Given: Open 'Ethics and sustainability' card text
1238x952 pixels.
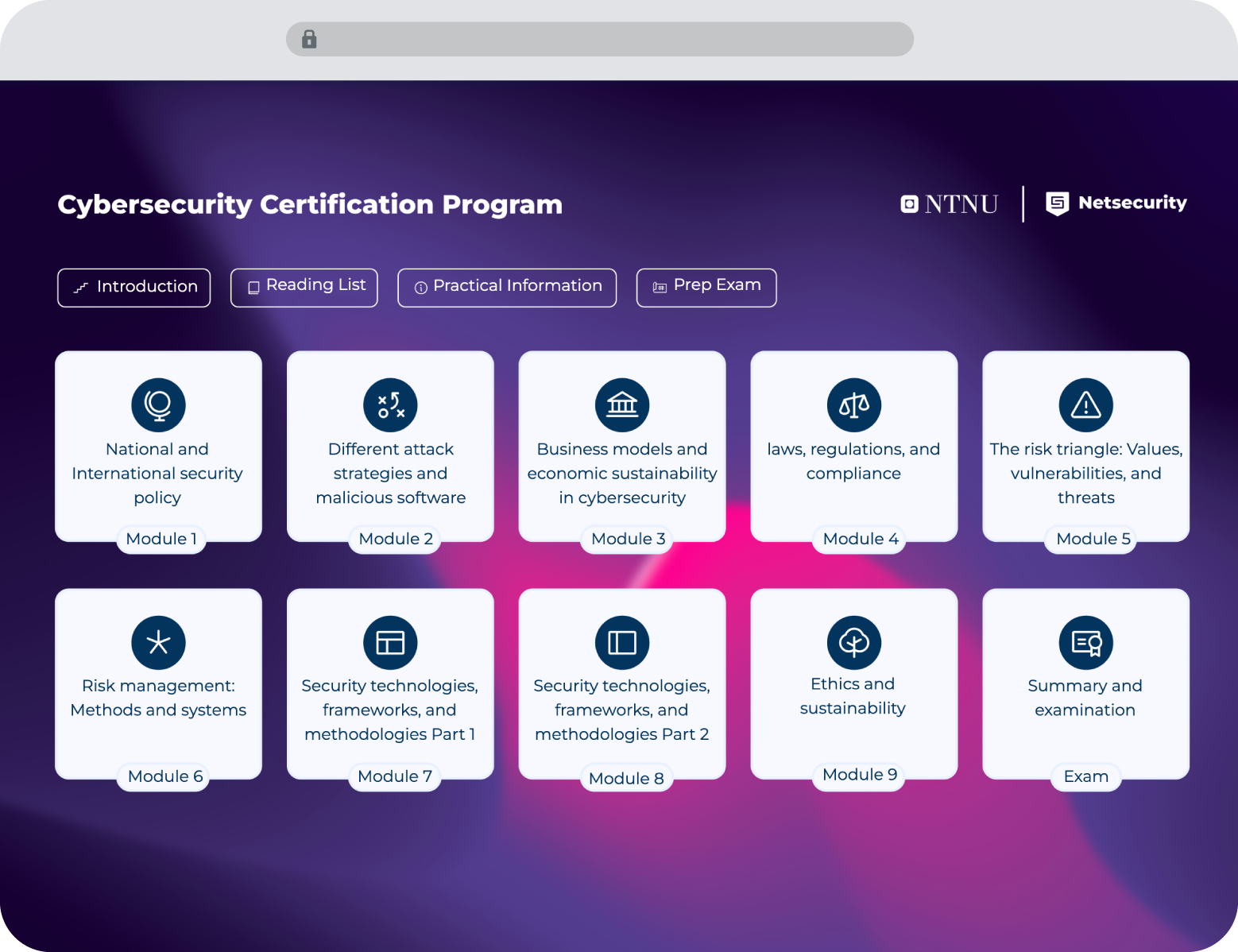Looking at the screenshot, I should [x=853, y=696].
